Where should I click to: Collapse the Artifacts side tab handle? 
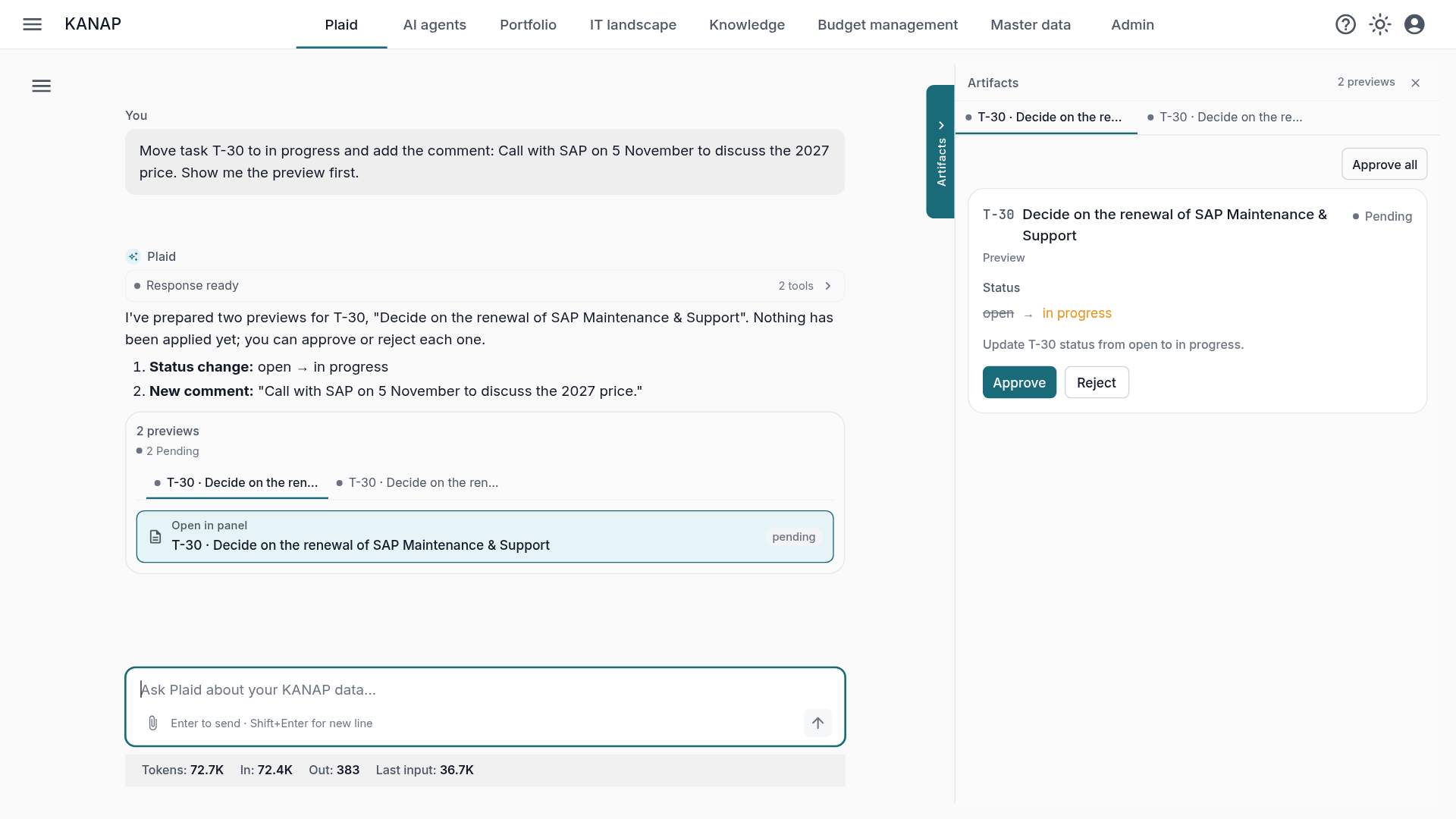click(940, 152)
